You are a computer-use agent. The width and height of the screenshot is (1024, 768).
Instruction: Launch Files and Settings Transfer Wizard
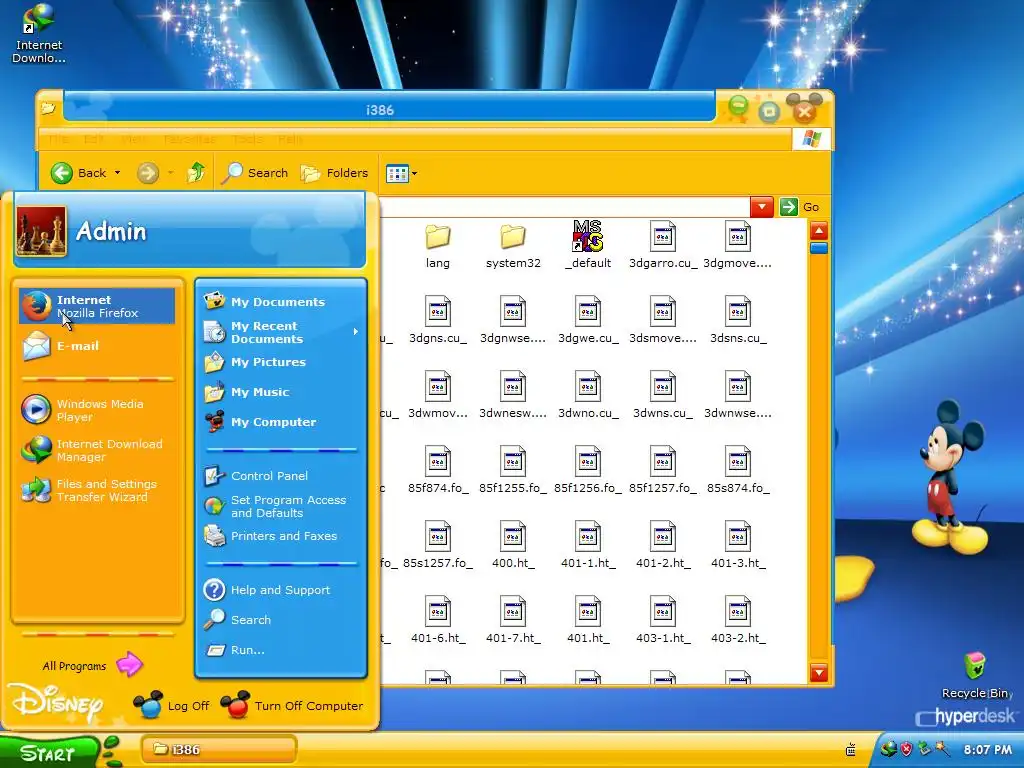tap(97, 490)
